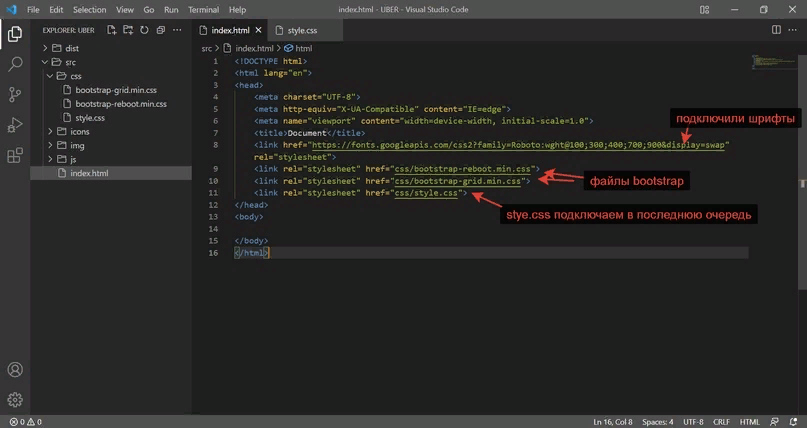Open Source Control view
Image resolution: width=807 pixels, height=428 pixels.
[x=15, y=94]
